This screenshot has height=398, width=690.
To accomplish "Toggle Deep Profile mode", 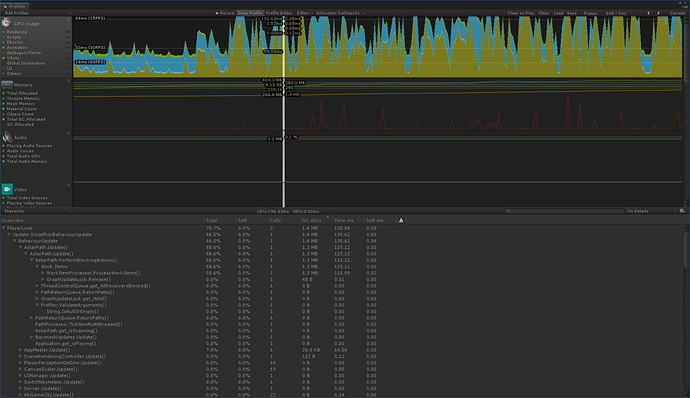I will pos(250,13).
